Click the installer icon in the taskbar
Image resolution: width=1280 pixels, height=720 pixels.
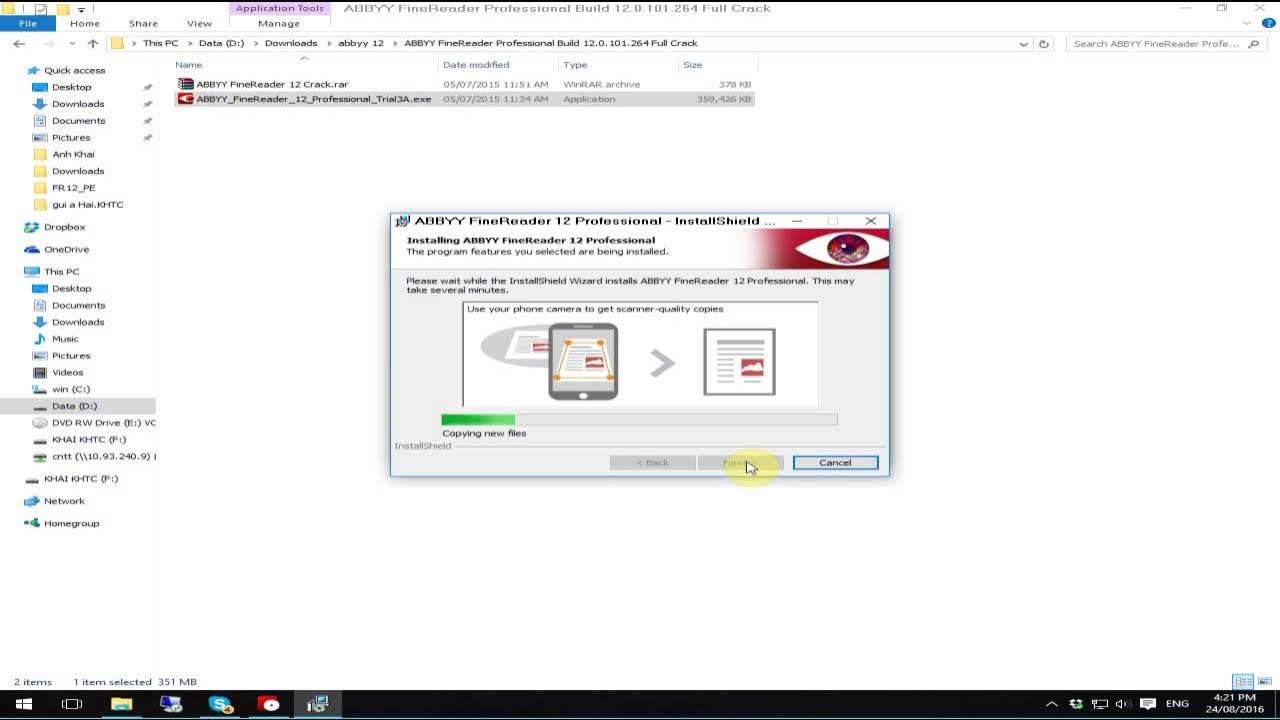click(x=318, y=705)
